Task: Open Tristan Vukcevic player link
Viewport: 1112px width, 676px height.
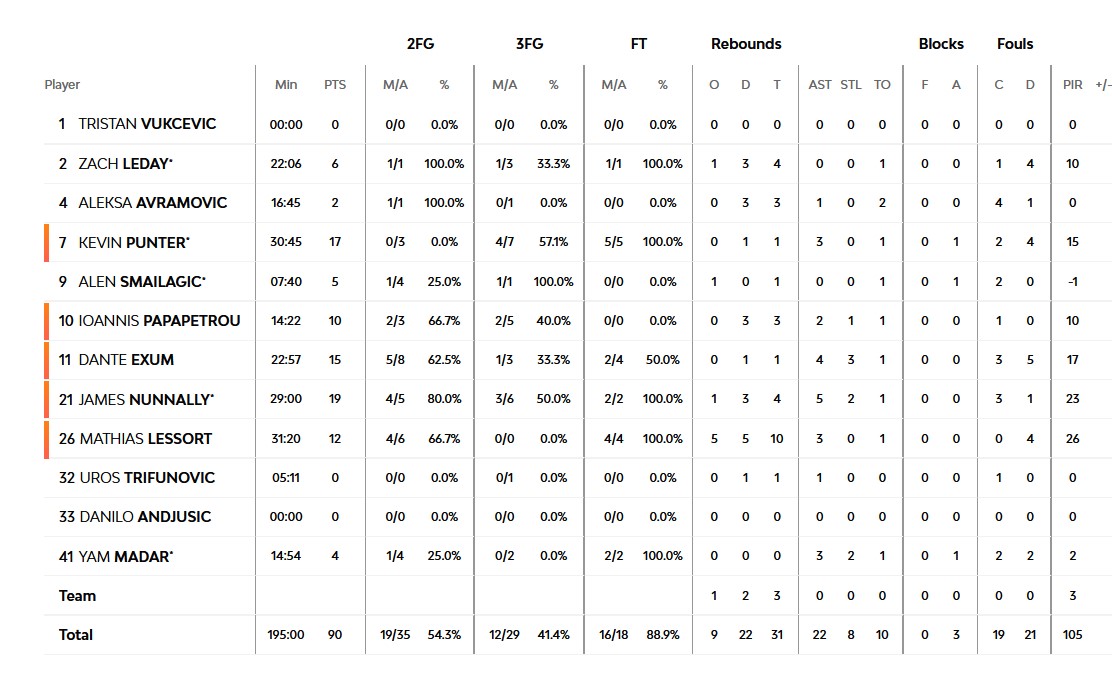Action: [x=147, y=124]
